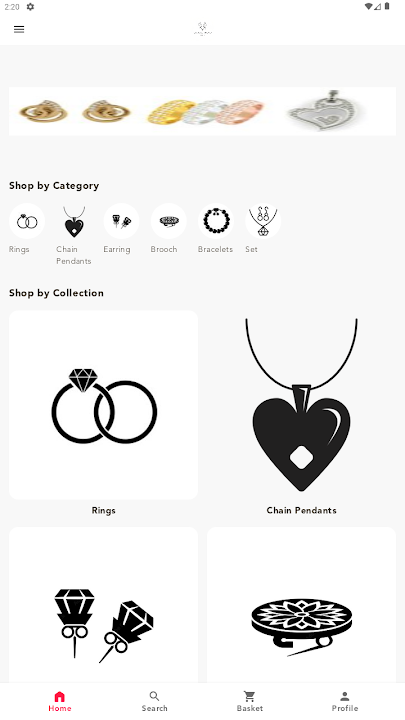The width and height of the screenshot is (405, 720).
Task: Open the hamburger navigation menu
Action: (x=19, y=29)
